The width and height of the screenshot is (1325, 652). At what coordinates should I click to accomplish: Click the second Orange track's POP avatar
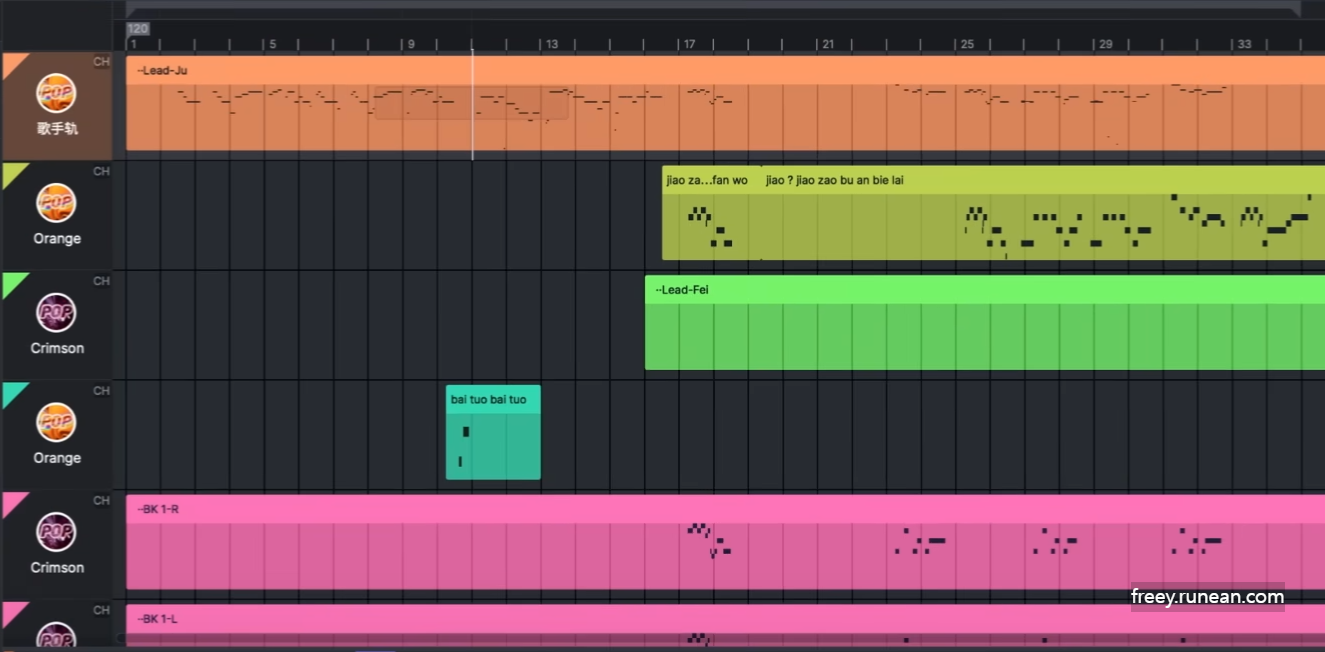click(57, 422)
